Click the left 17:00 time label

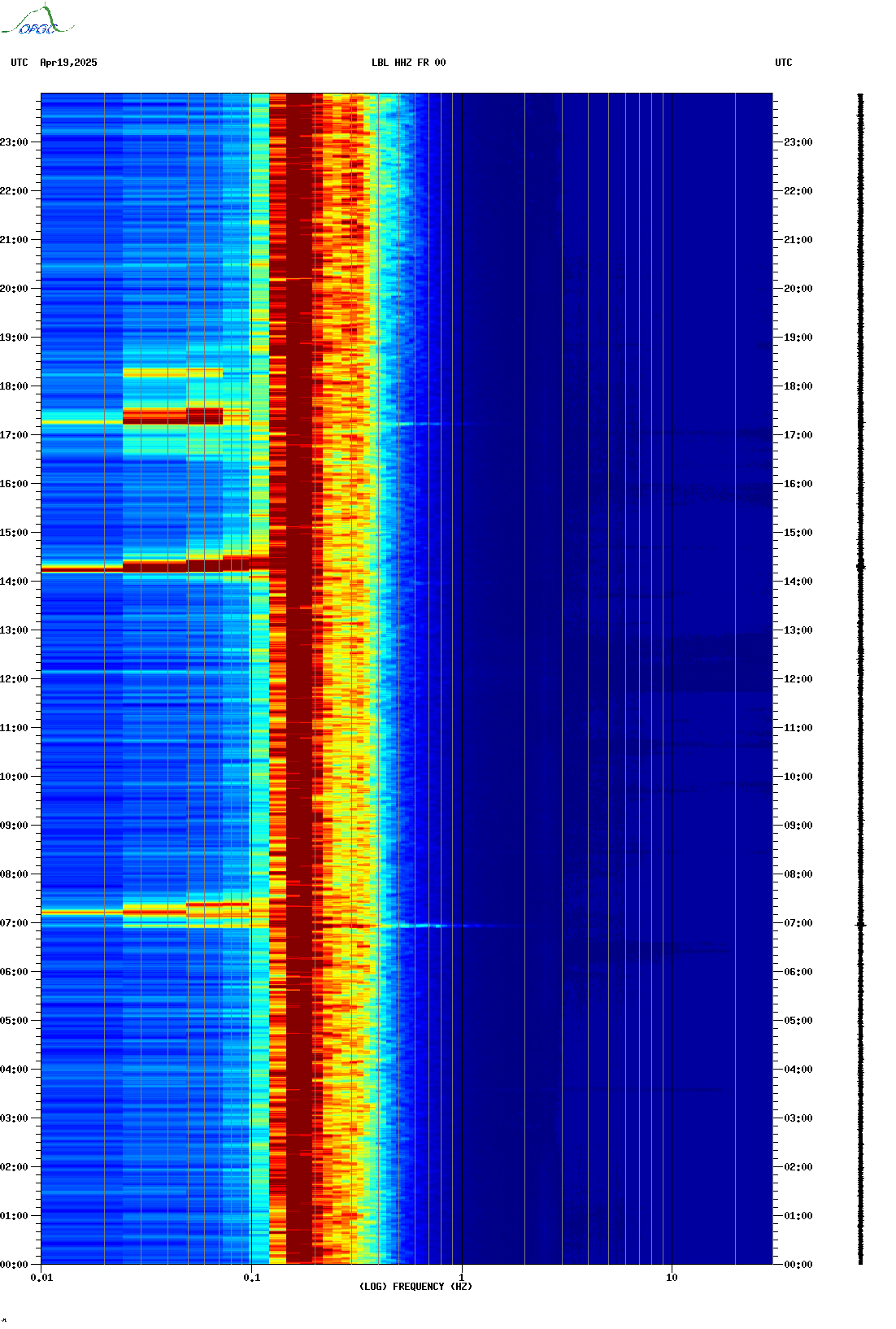click(x=14, y=435)
